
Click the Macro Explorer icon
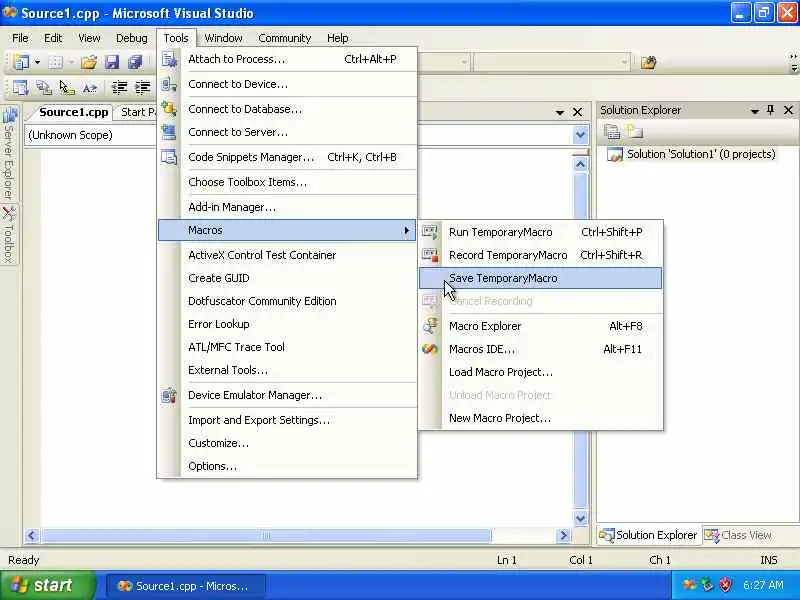pos(430,326)
